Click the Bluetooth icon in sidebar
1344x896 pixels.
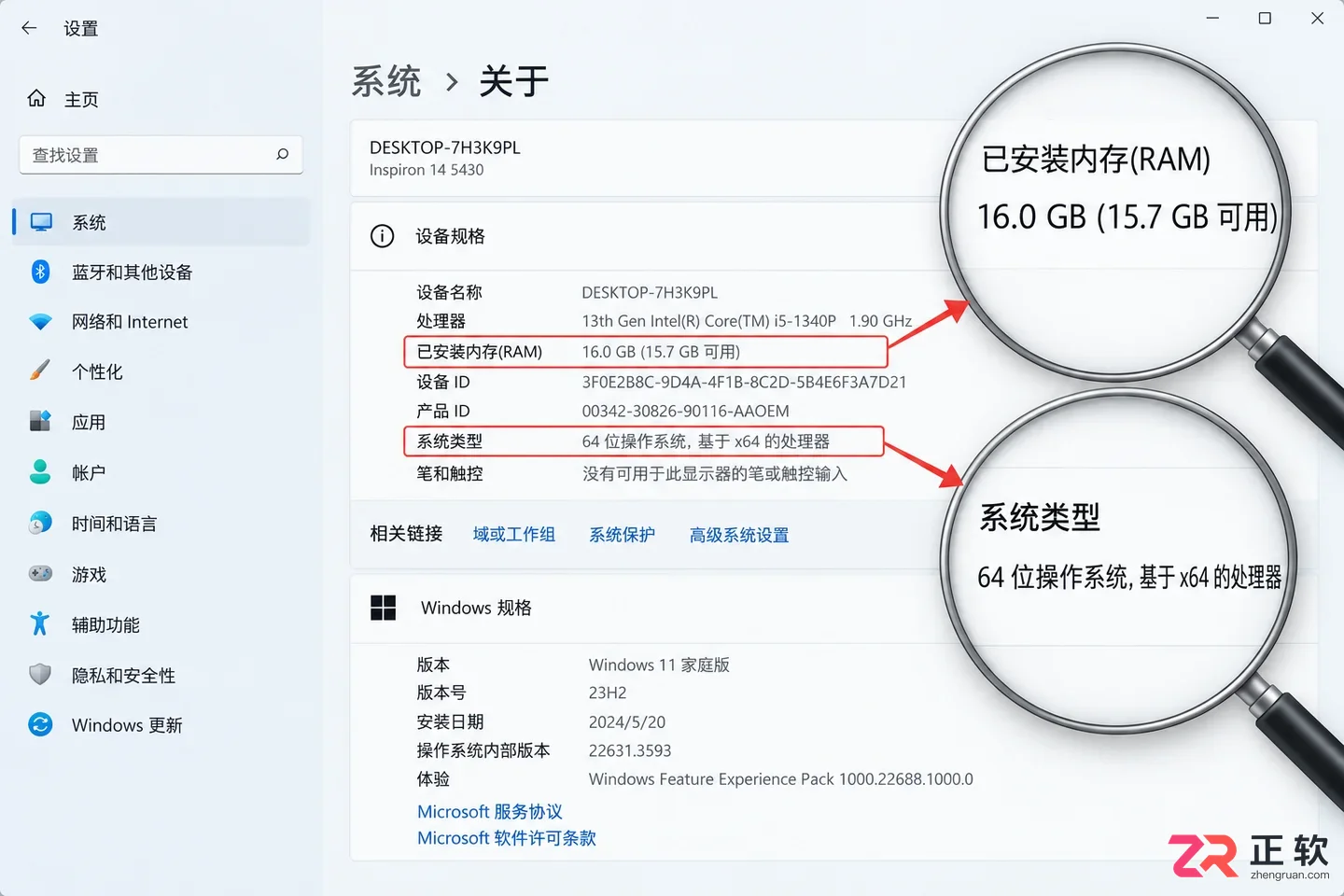[x=40, y=272]
